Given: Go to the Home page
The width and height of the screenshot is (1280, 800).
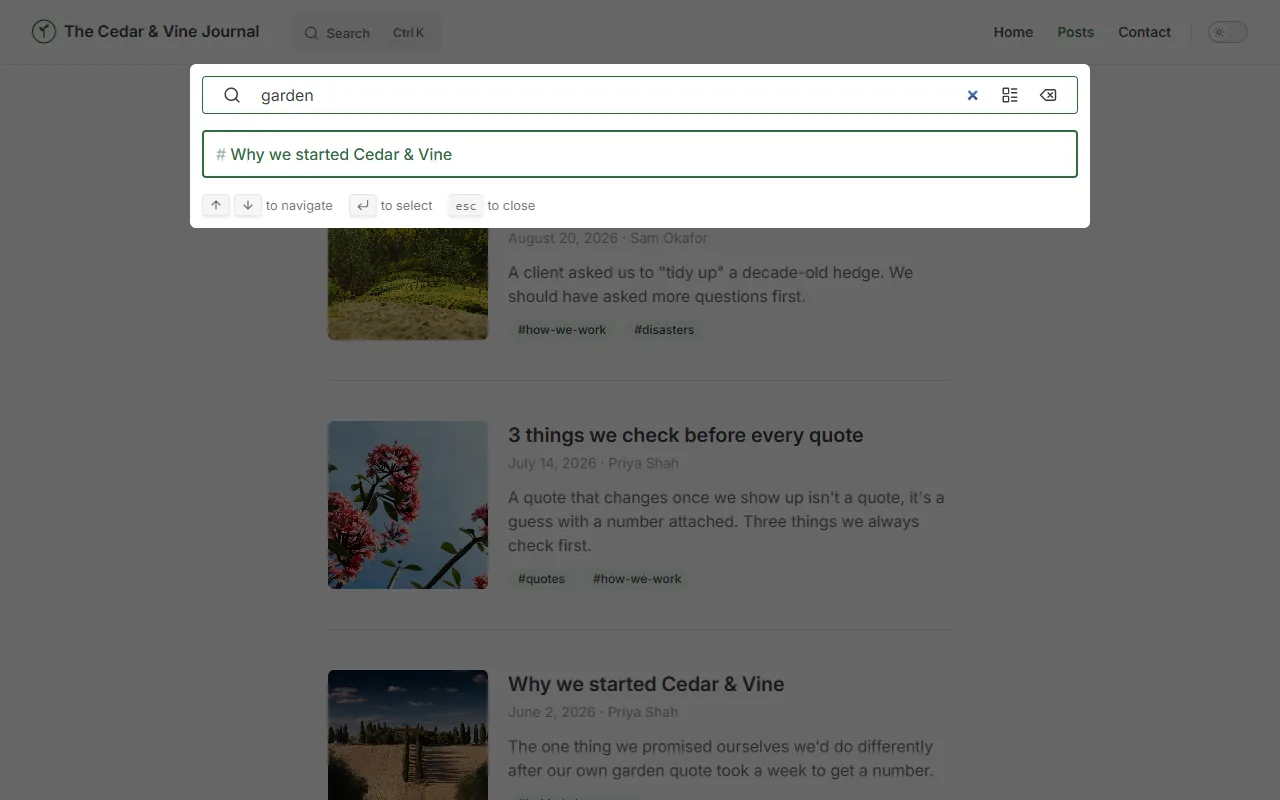Looking at the screenshot, I should 1013,32.
